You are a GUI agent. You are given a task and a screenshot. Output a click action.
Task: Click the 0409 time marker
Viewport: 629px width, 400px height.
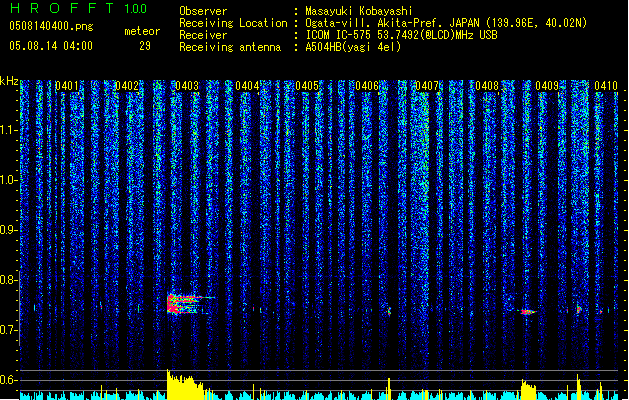click(x=547, y=86)
